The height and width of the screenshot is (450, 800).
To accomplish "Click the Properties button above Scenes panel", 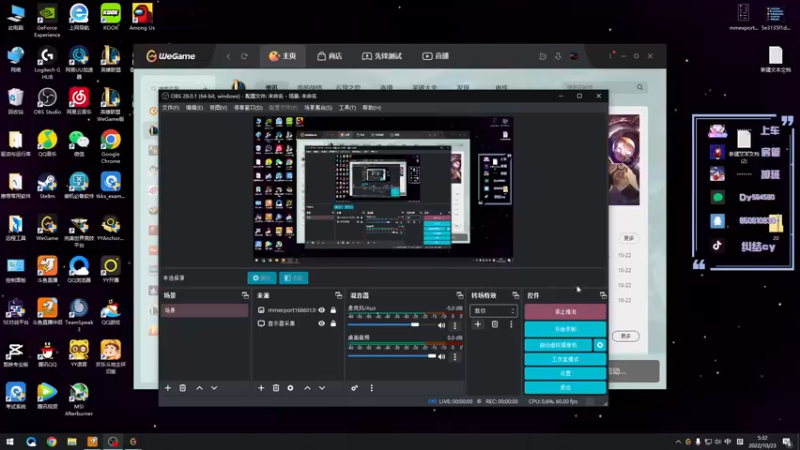I will coord(262,278).
